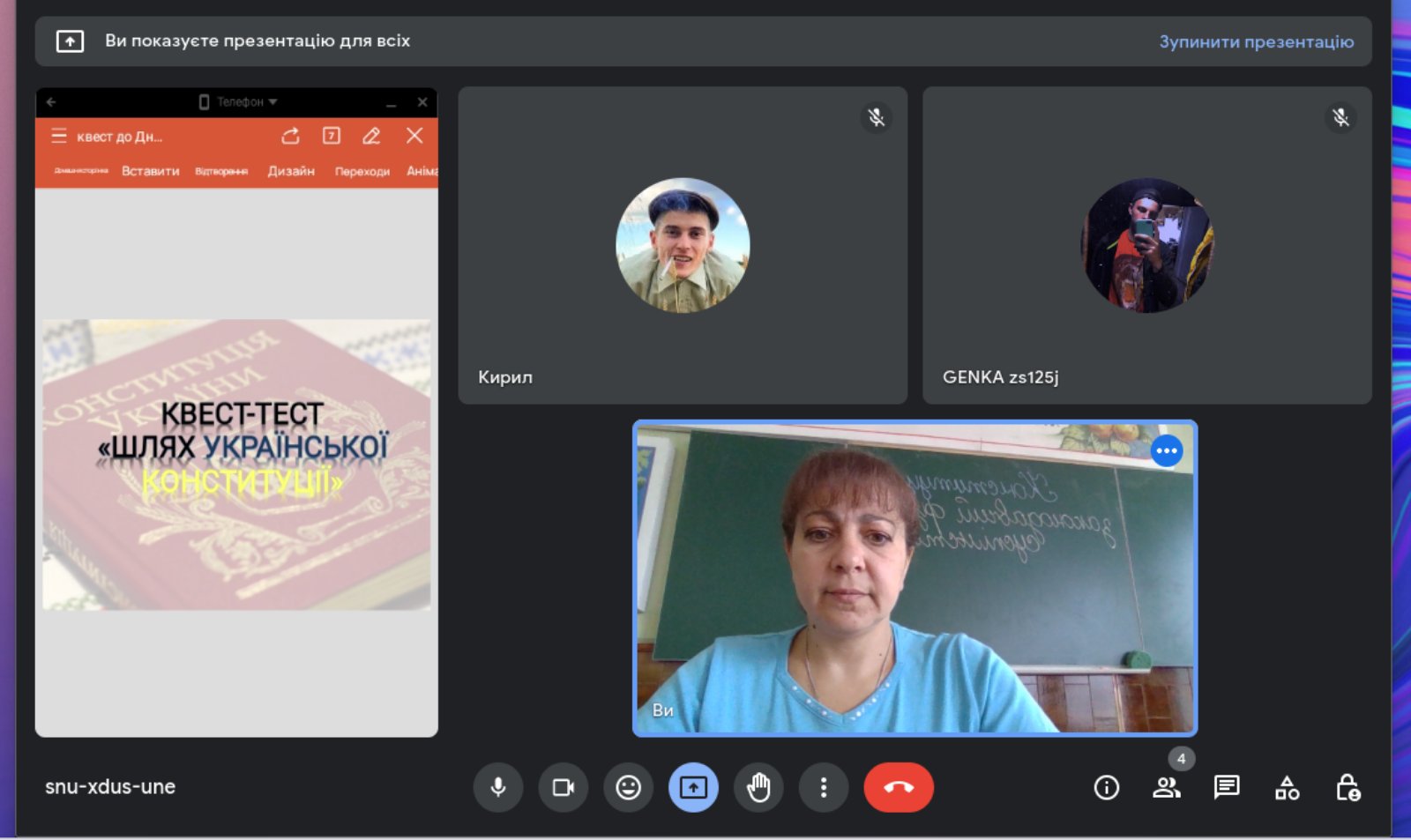Turn off the camera

tap(563, 787)
